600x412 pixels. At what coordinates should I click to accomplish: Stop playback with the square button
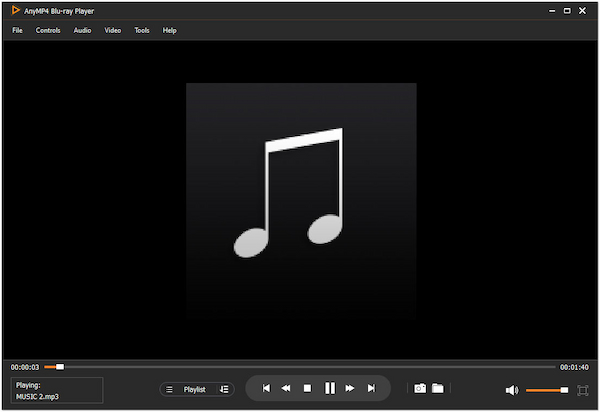[x=307, y=388]
